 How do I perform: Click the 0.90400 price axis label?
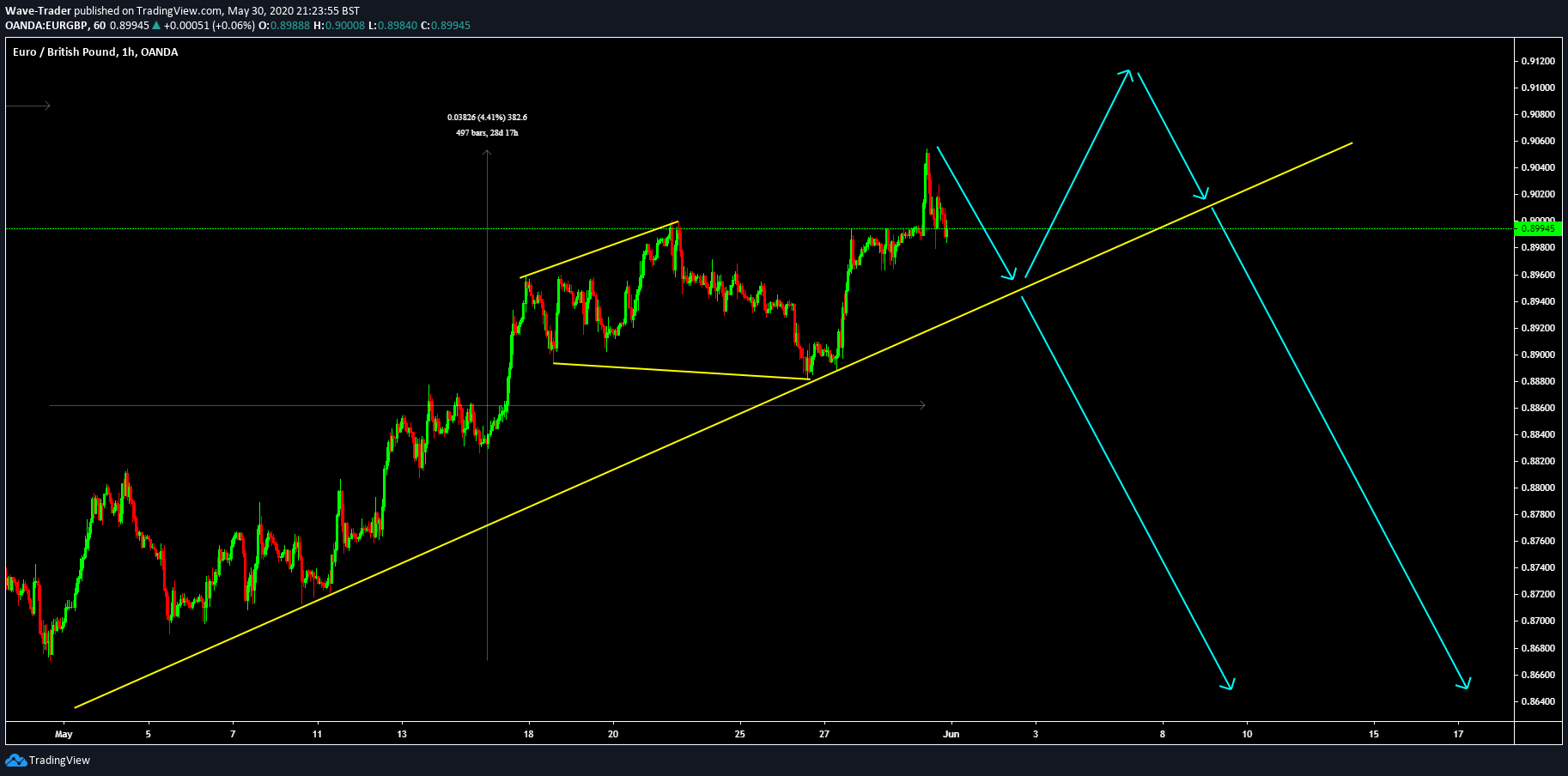coord(1537,167)
